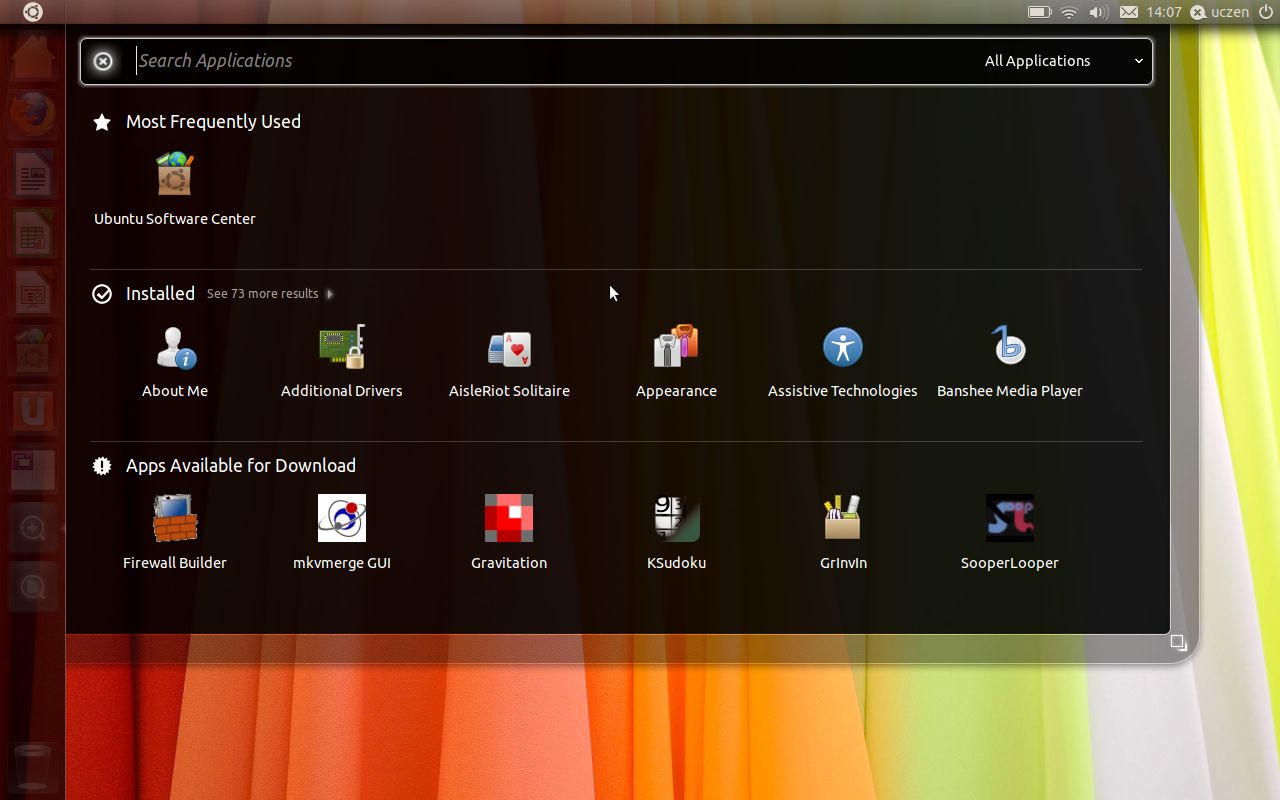Launch the About Me app
Viewport: 1280px width, 800px height.
coord(175,361)
